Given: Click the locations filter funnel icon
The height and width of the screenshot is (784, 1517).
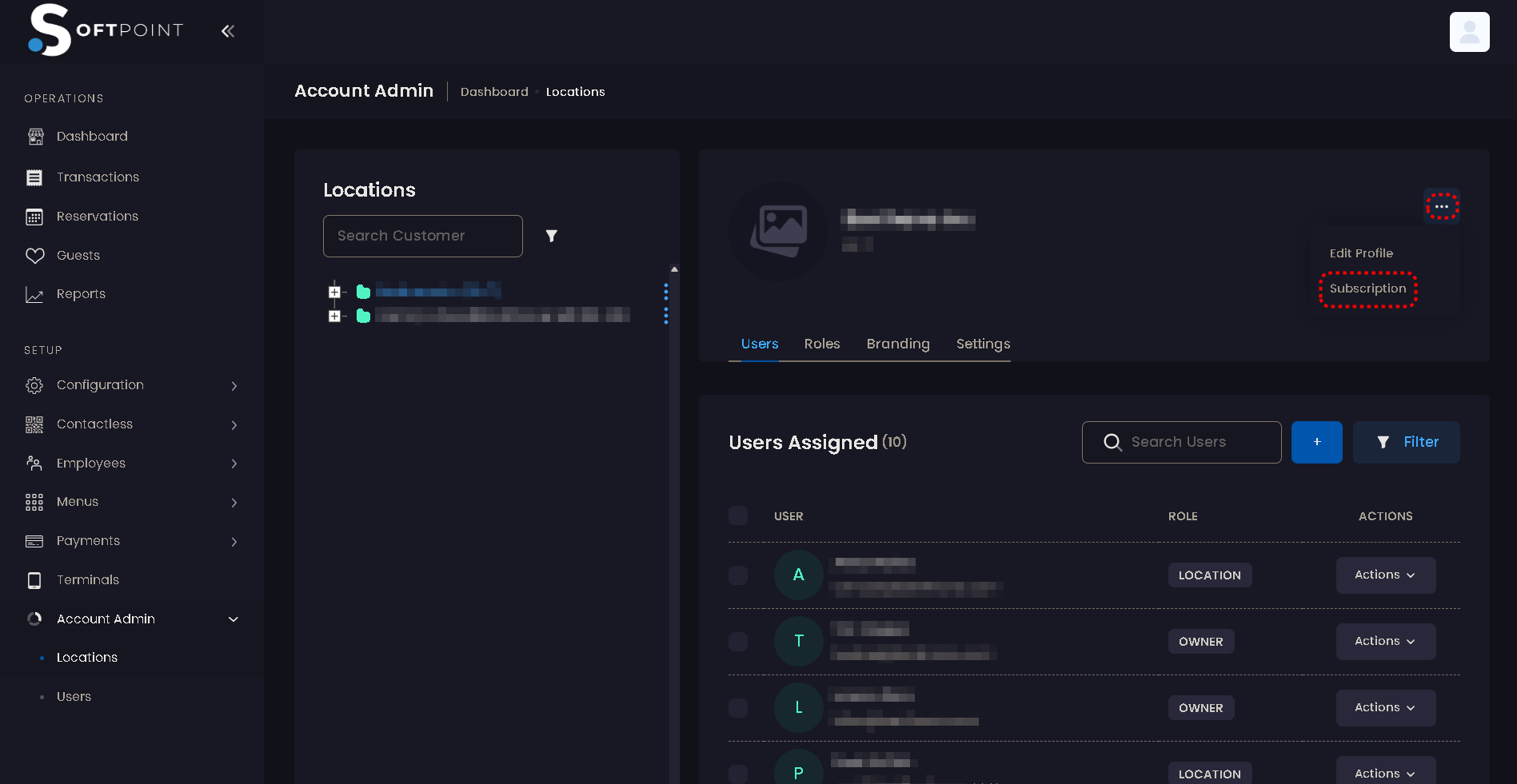Looking at the screenshot, I should (551, 236).
